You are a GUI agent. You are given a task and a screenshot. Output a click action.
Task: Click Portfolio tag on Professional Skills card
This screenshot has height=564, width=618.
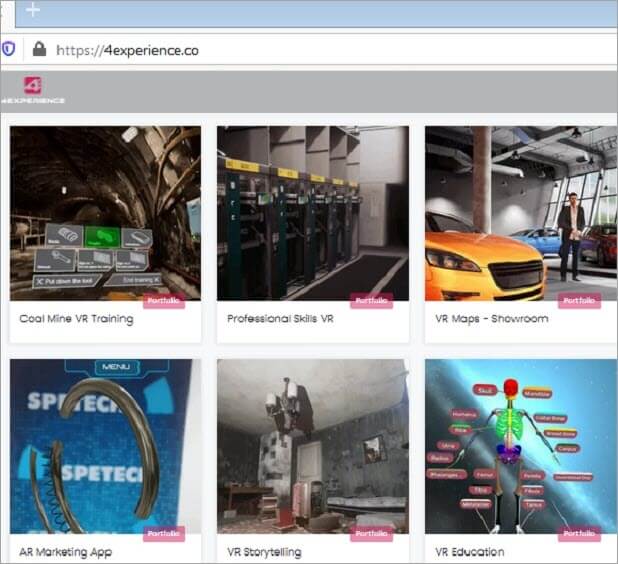[372, 301]
